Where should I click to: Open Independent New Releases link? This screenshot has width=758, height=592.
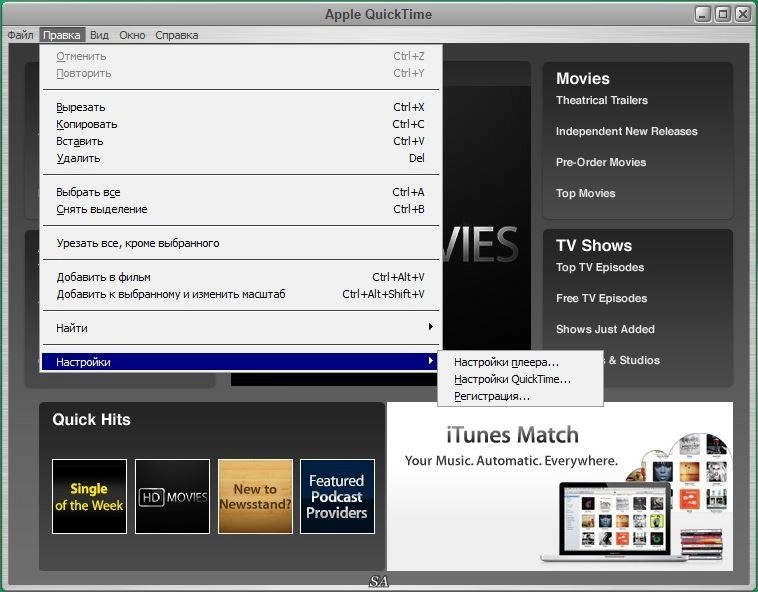click(x=627, y=131)
